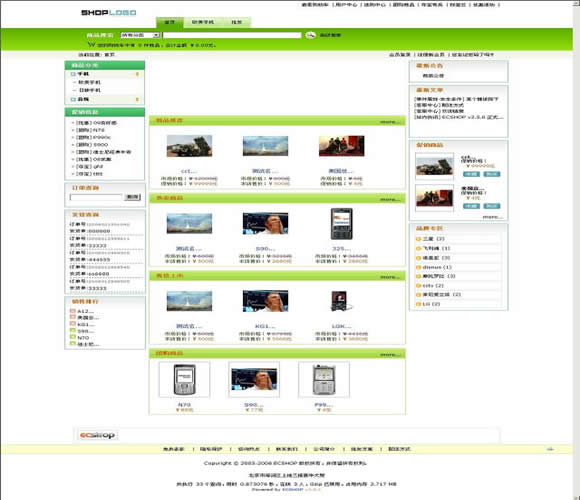Click the ECSHOP logo in the footer
Image resolution: width=580 pixels, height=500 pixels.
point(98,435)
